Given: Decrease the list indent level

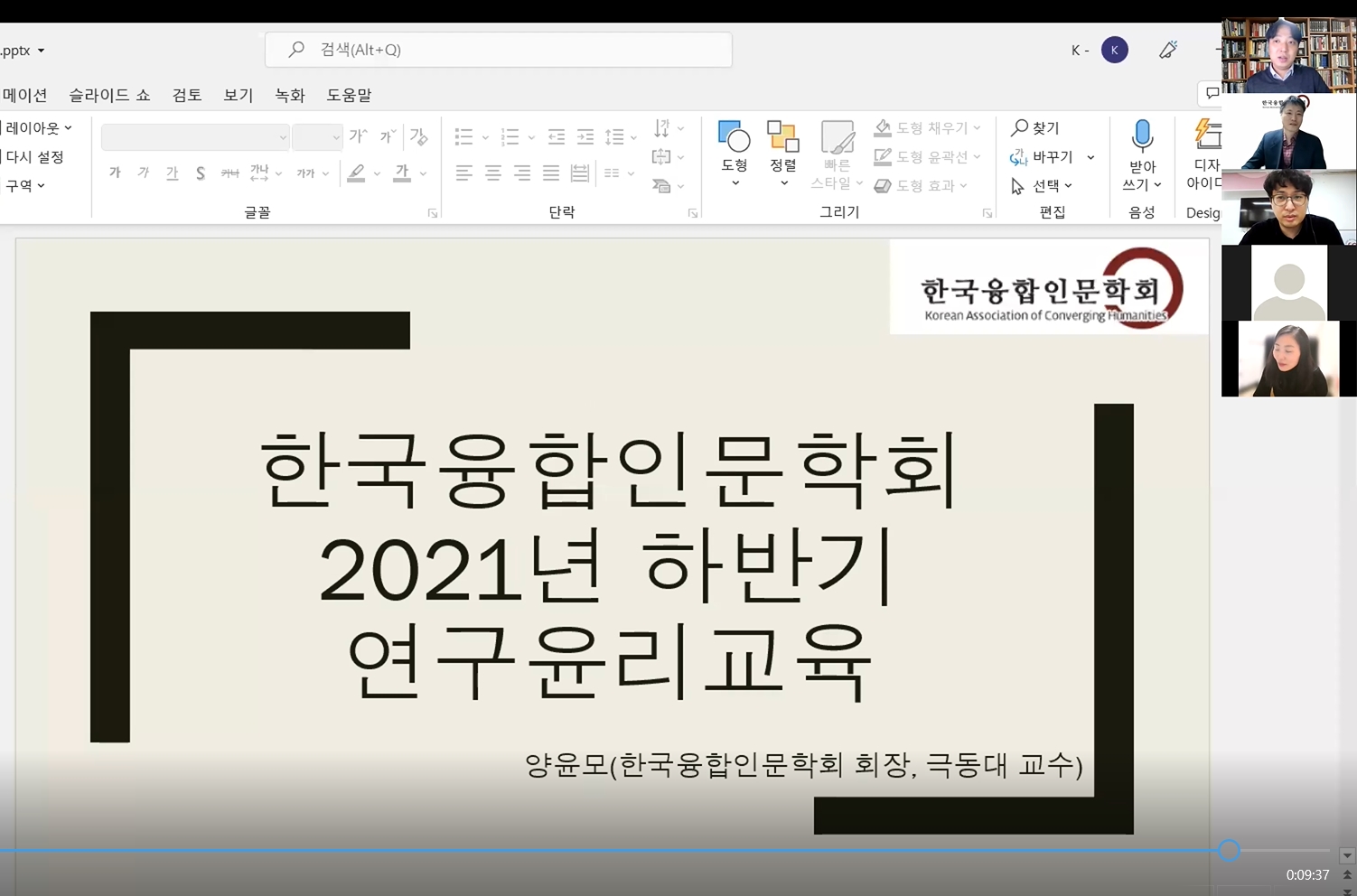Looking at the screenshot, I should pos(557,137).
